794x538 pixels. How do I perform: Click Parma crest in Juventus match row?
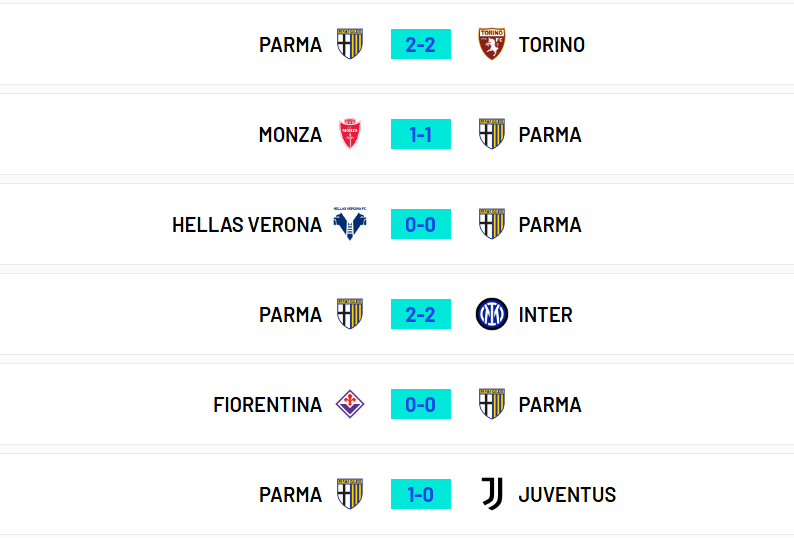(x=350, y=494)
